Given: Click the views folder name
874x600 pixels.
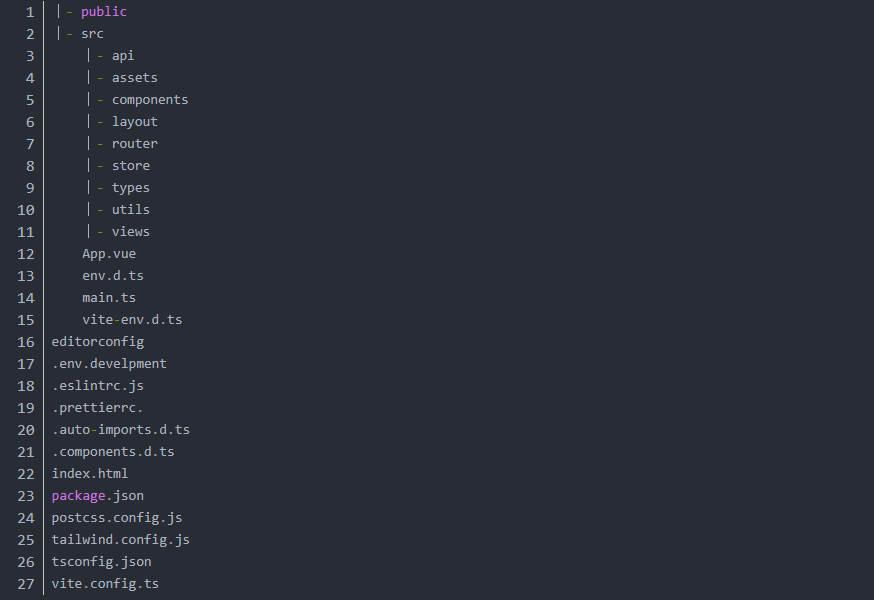Looking at the screenshot, I should click(130, 232).
